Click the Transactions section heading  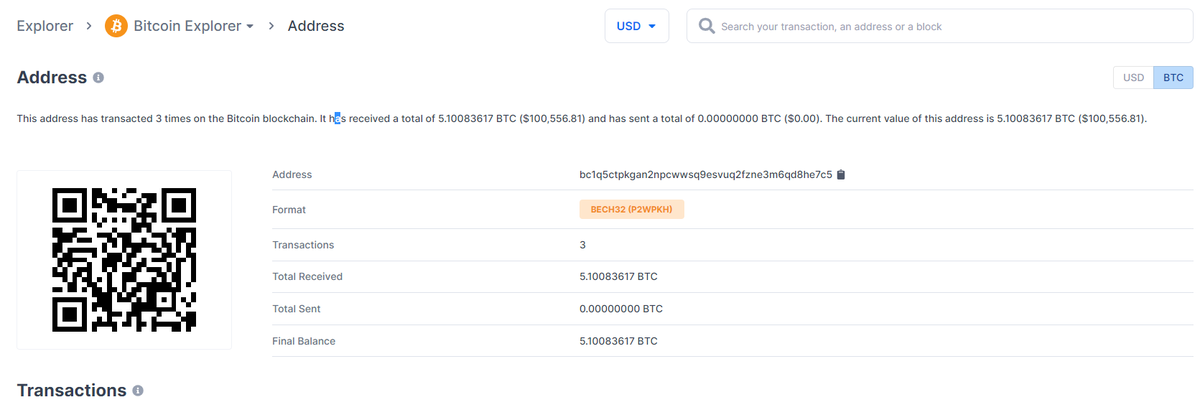tap(71, 390)
